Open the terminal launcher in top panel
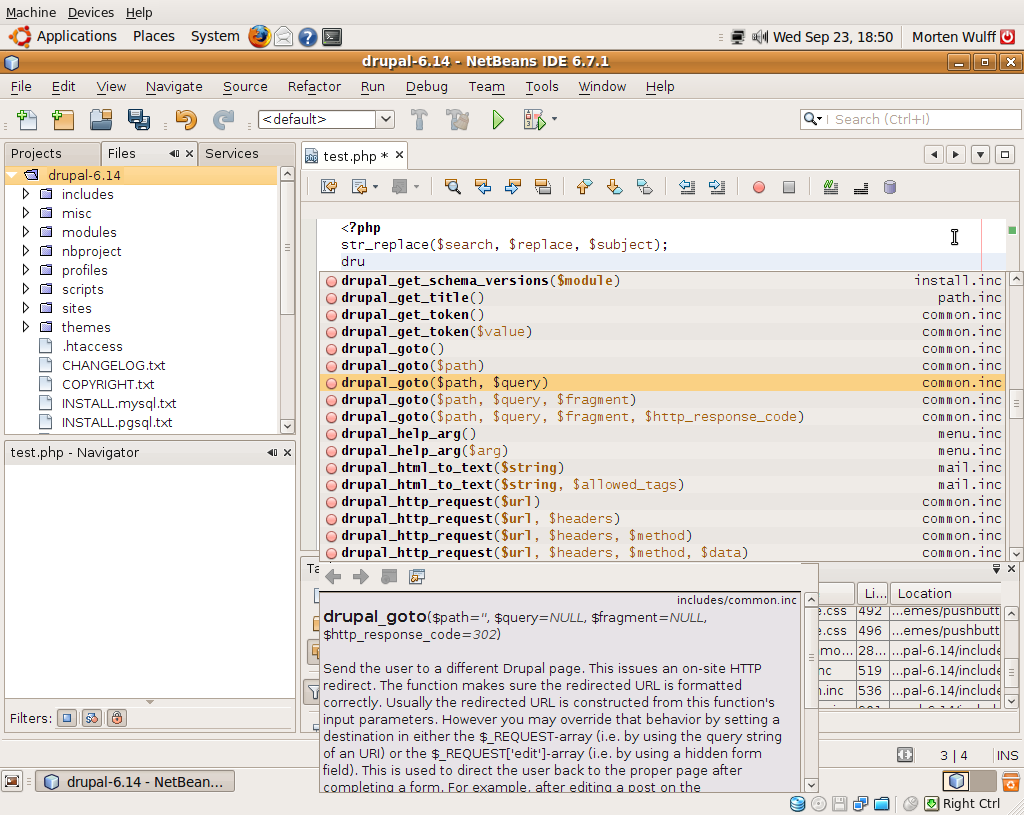This screenshot has width=1024, height=815. pos(332,37)
